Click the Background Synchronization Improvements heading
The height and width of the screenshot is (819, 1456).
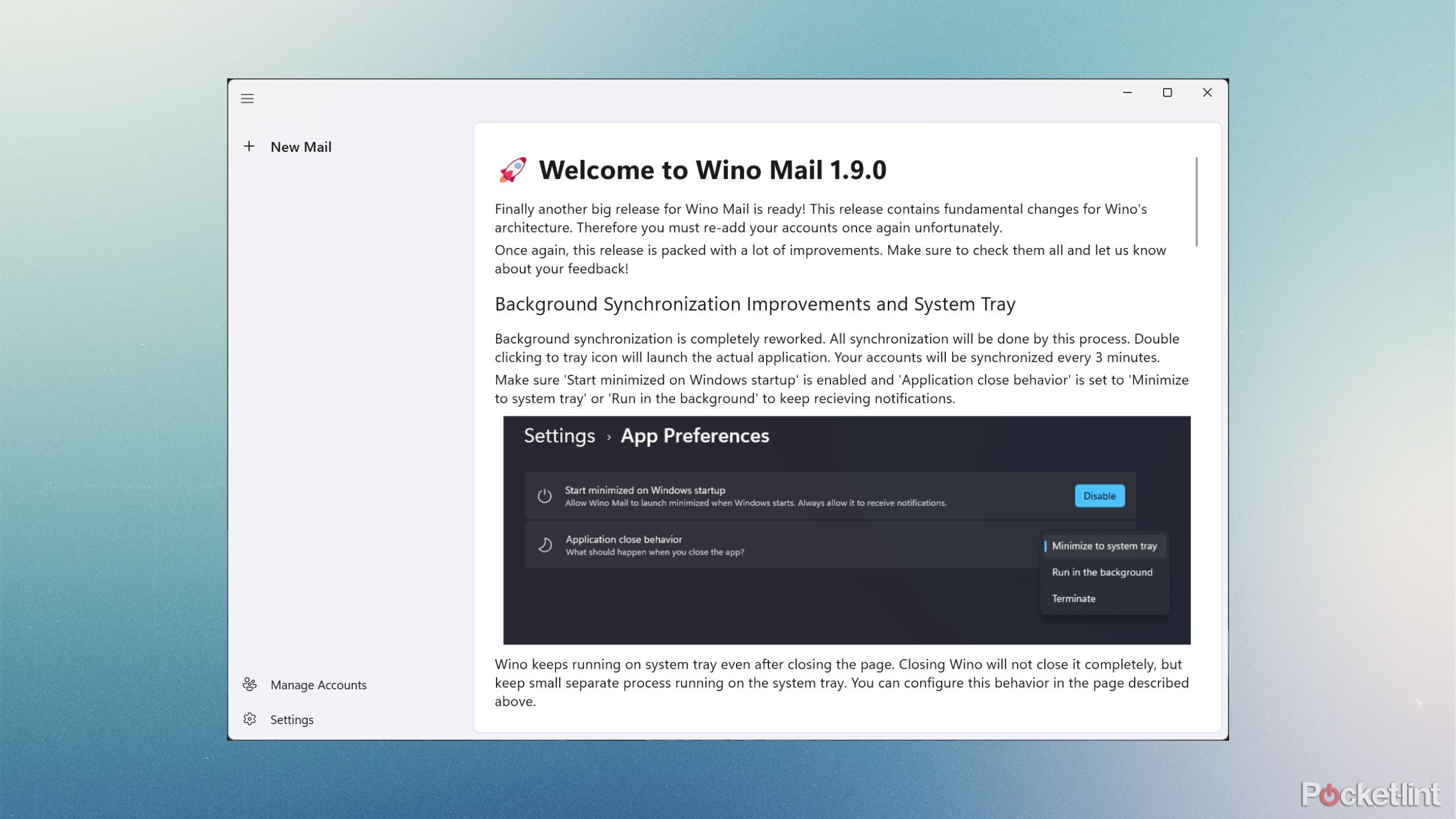(755, 304)
